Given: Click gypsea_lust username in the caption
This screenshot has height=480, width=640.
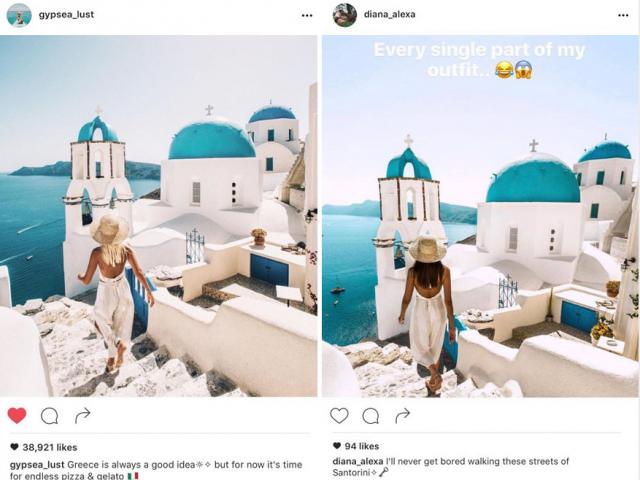Looking at the screenshot, I should tap(37, 465).
